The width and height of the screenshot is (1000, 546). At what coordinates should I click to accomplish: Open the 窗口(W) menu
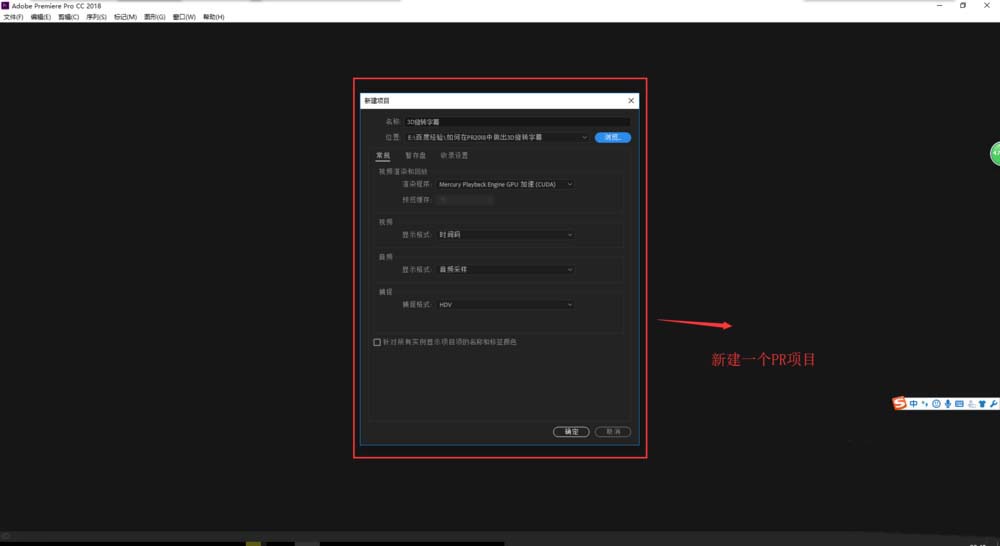tap(184, 17)
